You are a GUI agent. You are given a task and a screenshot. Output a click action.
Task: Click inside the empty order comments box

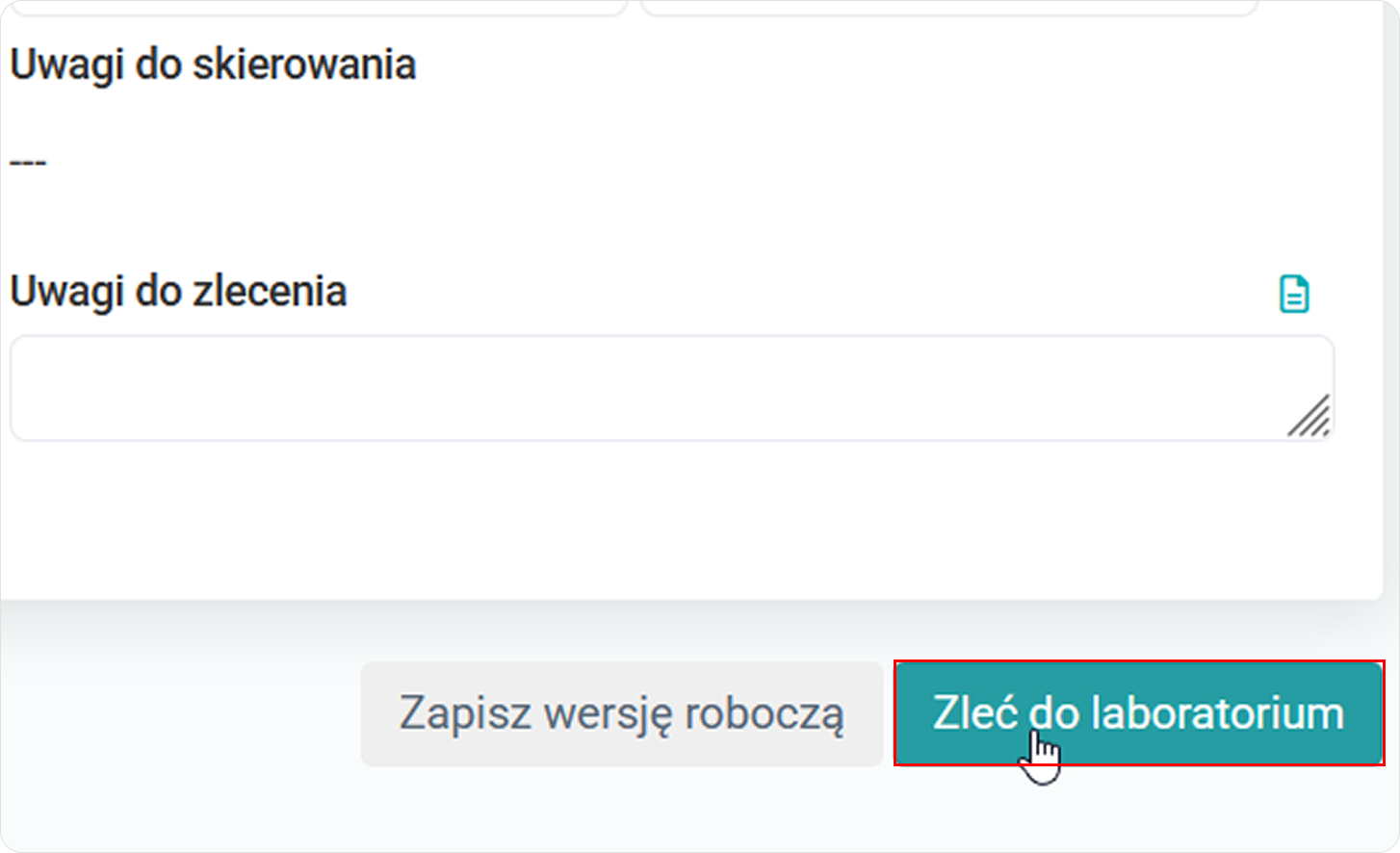click(x=672, y=385)
